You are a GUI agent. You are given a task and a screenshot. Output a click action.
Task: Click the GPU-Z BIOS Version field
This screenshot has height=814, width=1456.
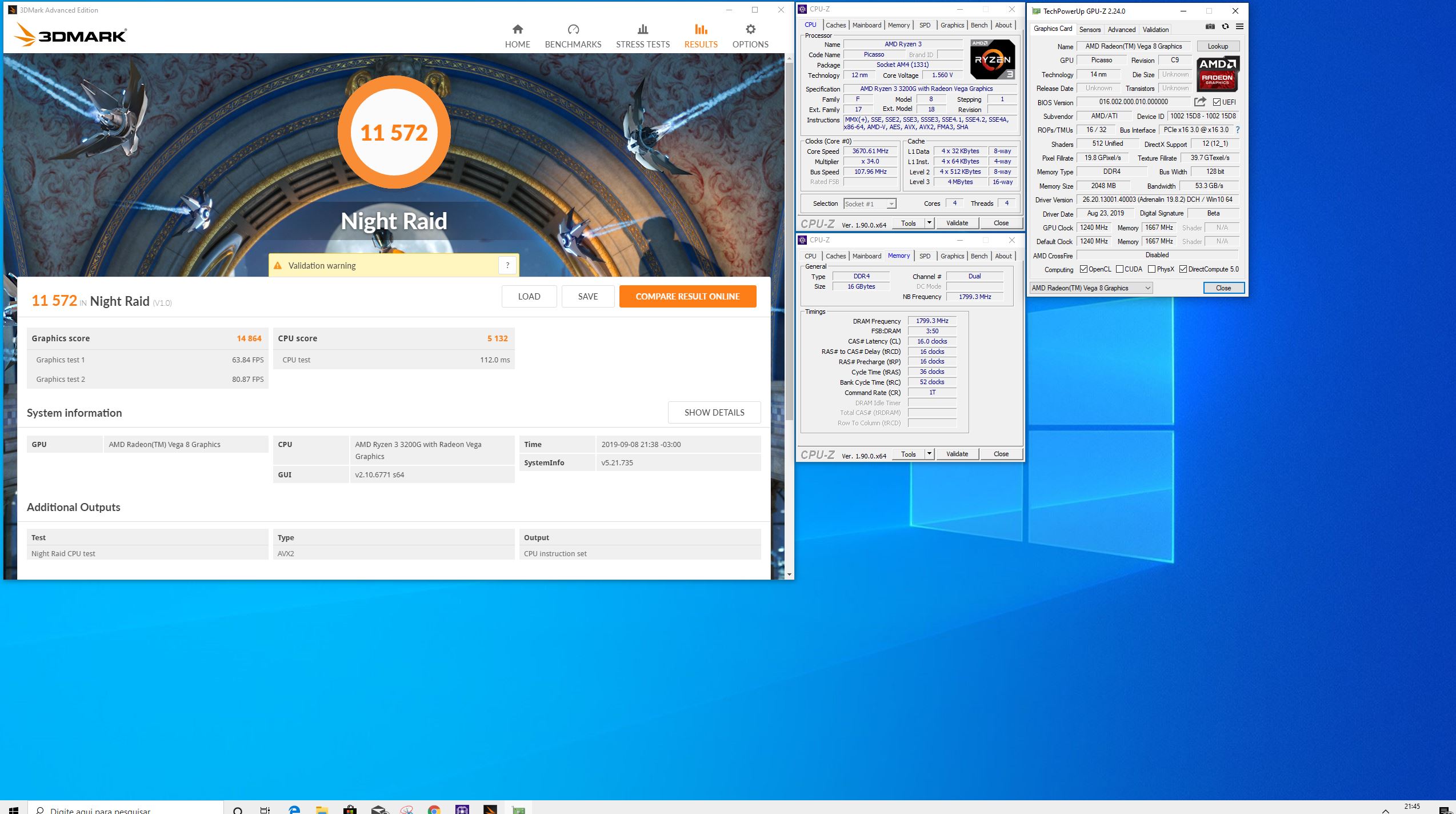pos(1134,102)
